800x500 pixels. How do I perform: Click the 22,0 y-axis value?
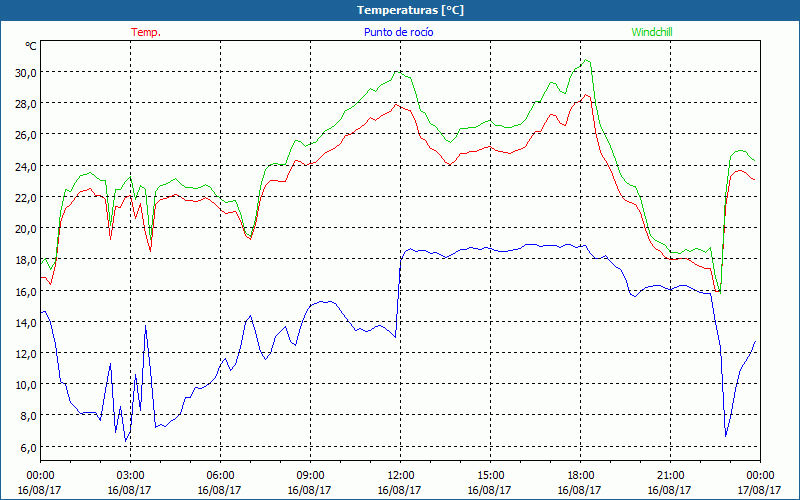point(26,197)
